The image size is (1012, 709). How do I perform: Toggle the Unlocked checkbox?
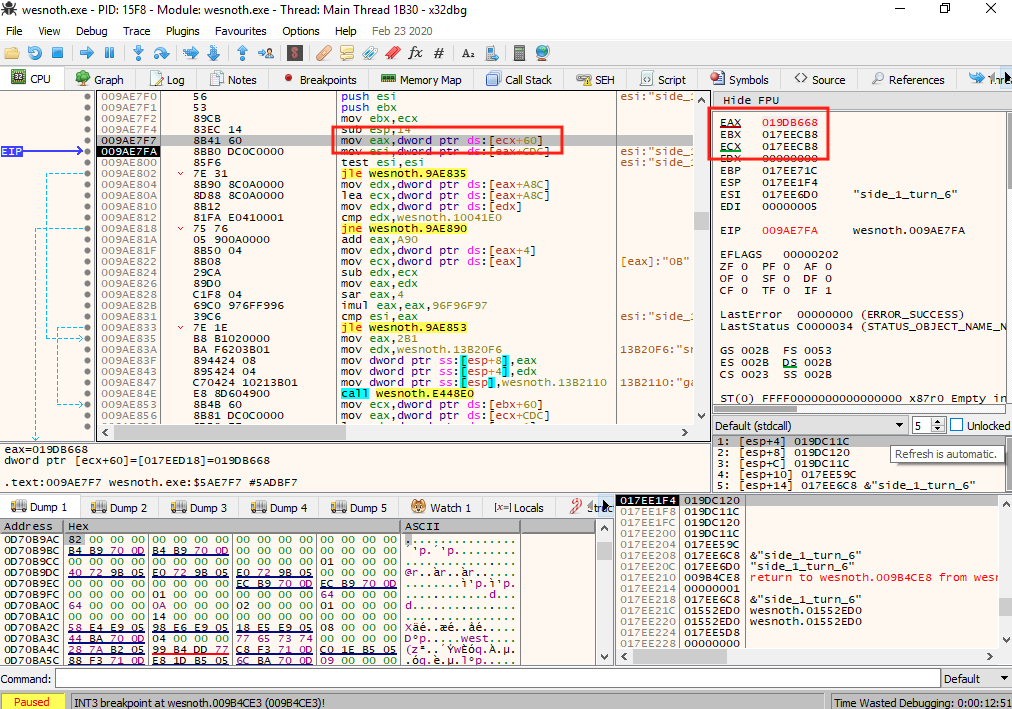coord(956,424)
